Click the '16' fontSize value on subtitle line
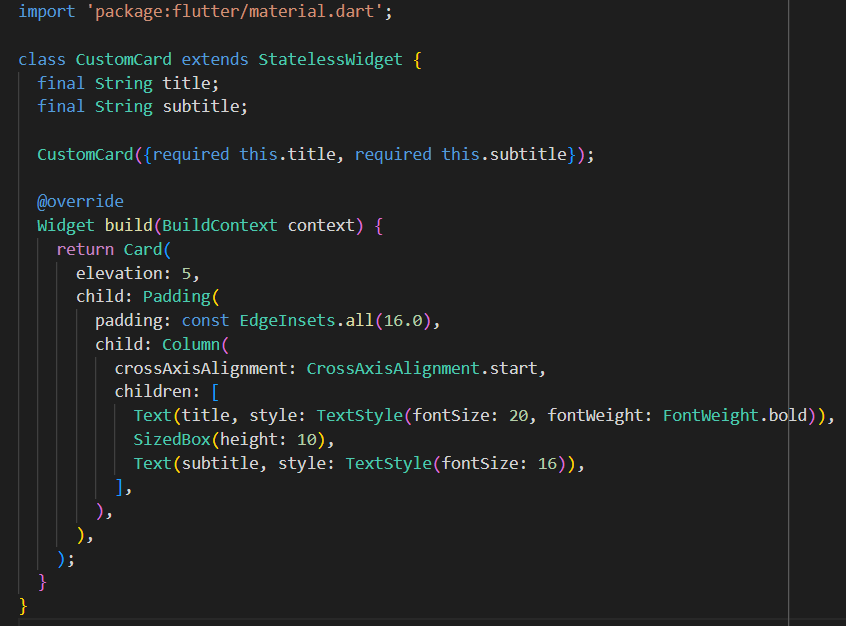Screen dimensions: 846x626 (x=548, y=463)
